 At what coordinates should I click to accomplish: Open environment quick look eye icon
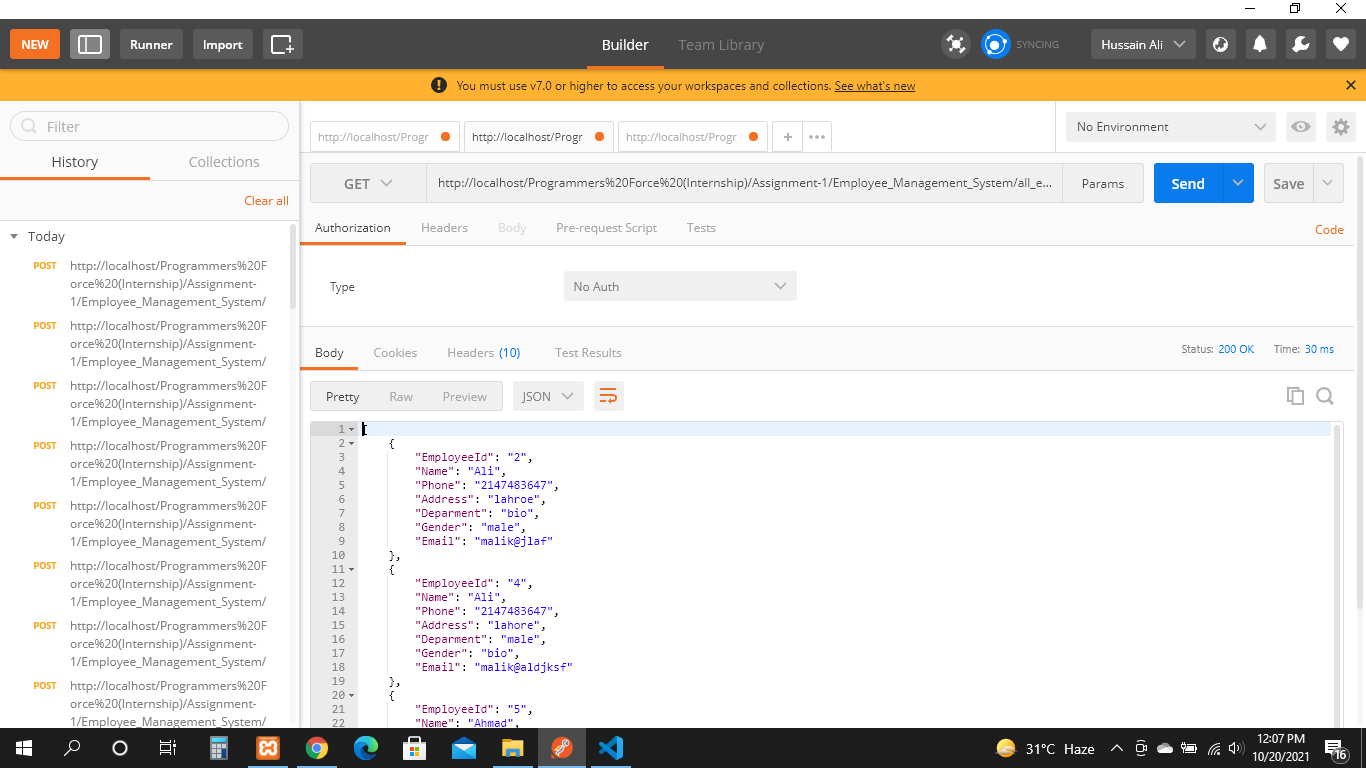1300,127
